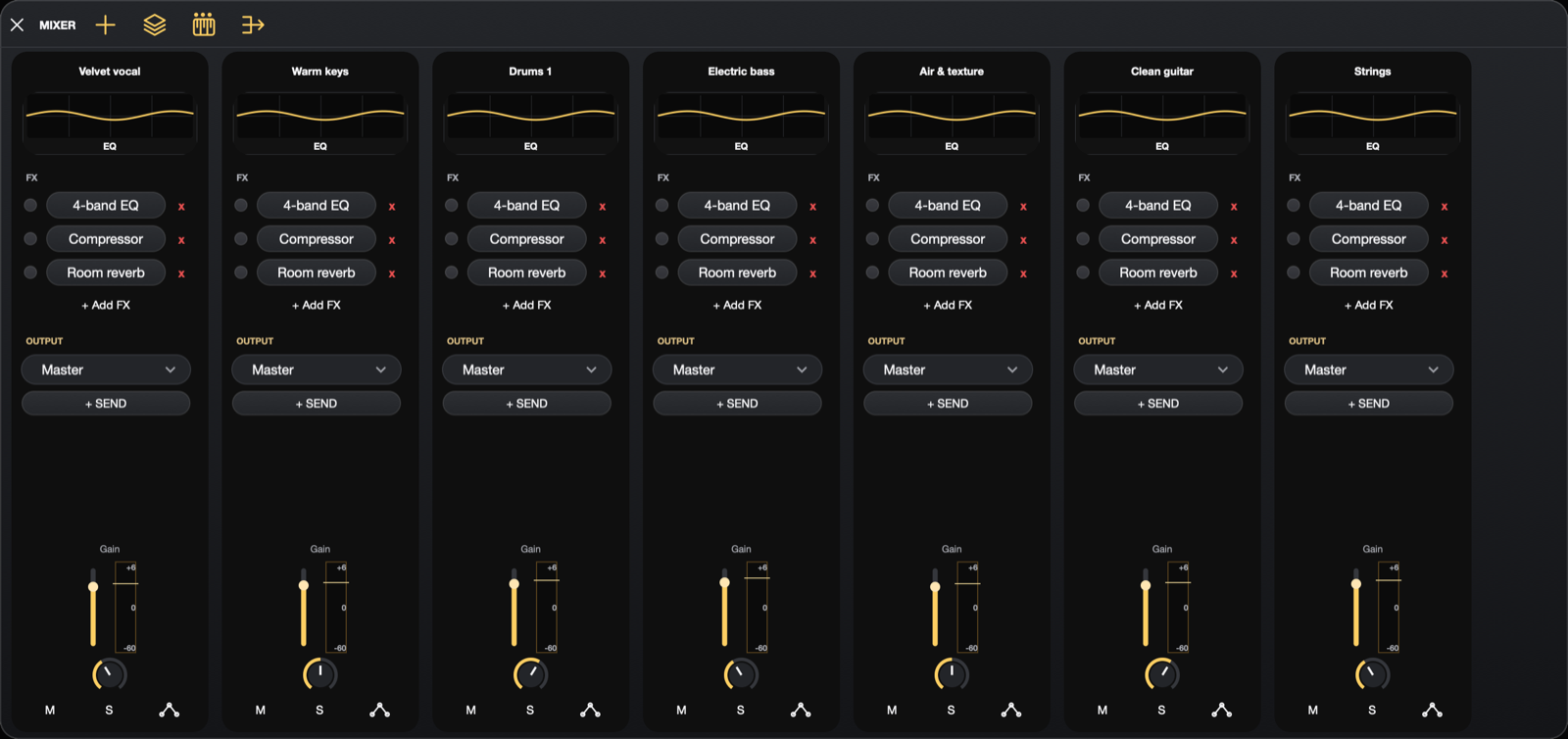Open Drums 1 output Master dropdown

[527, 369]
